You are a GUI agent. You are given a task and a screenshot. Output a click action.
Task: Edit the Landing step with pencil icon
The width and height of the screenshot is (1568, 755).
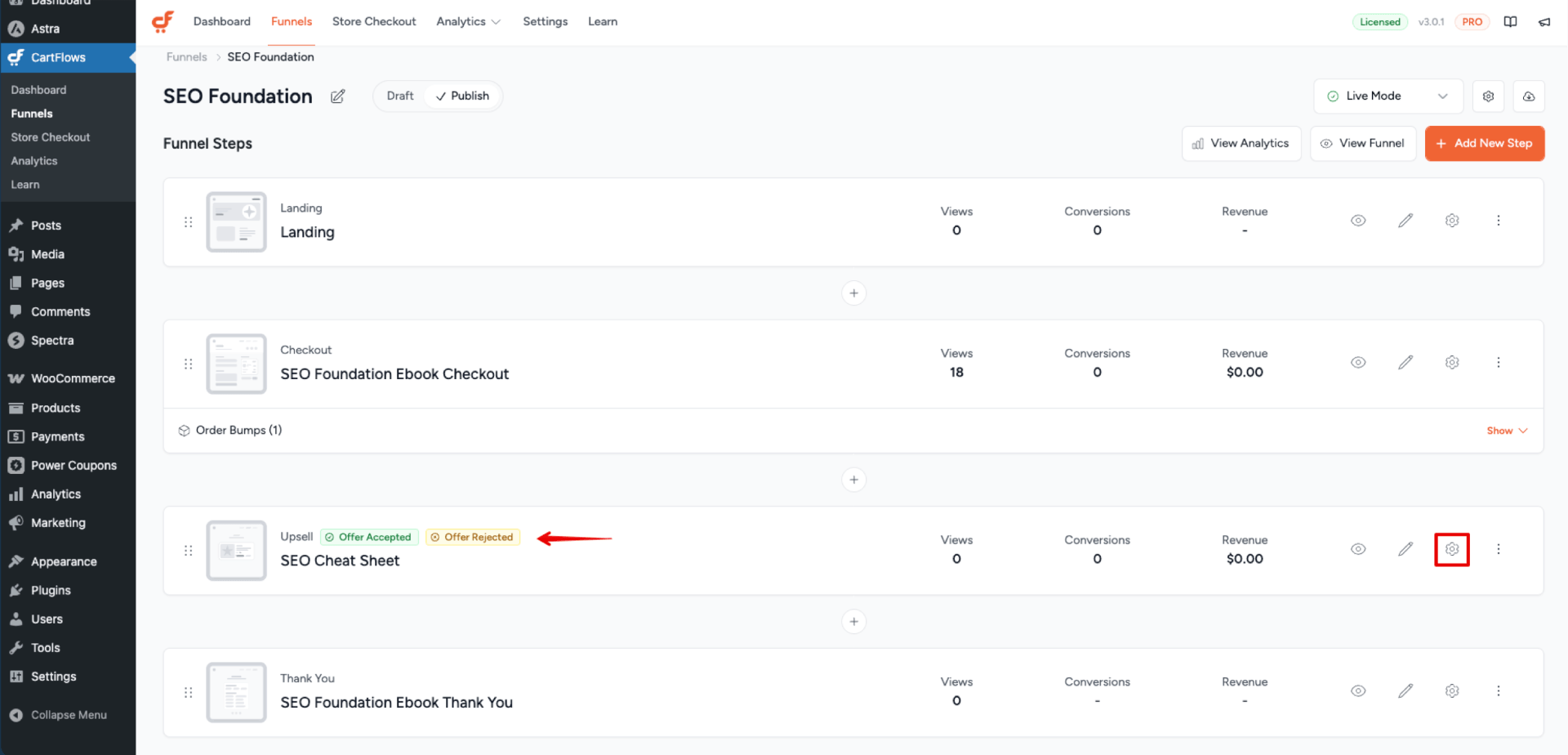1405,221
